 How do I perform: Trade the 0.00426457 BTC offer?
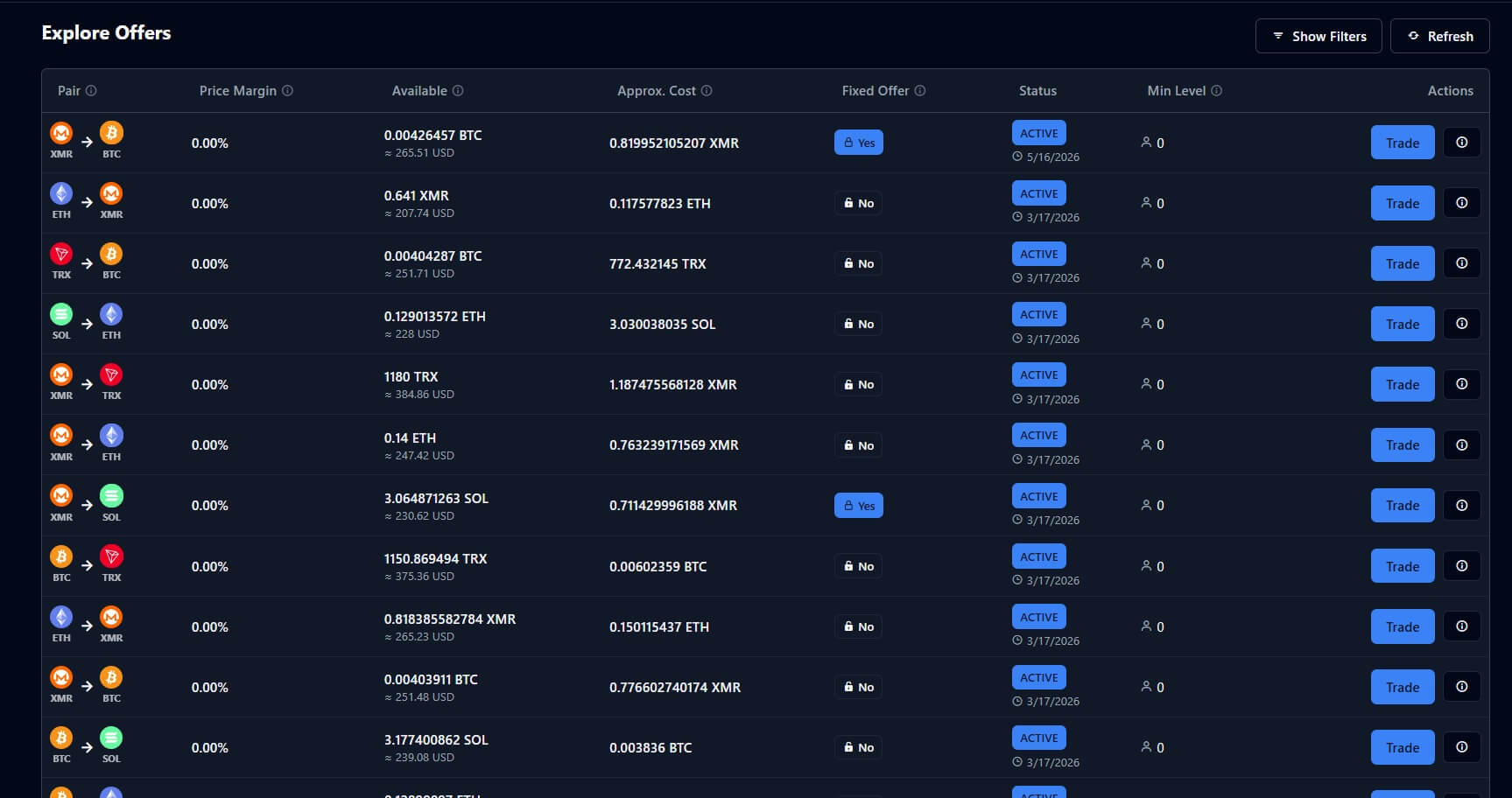tap(1403, 143)
